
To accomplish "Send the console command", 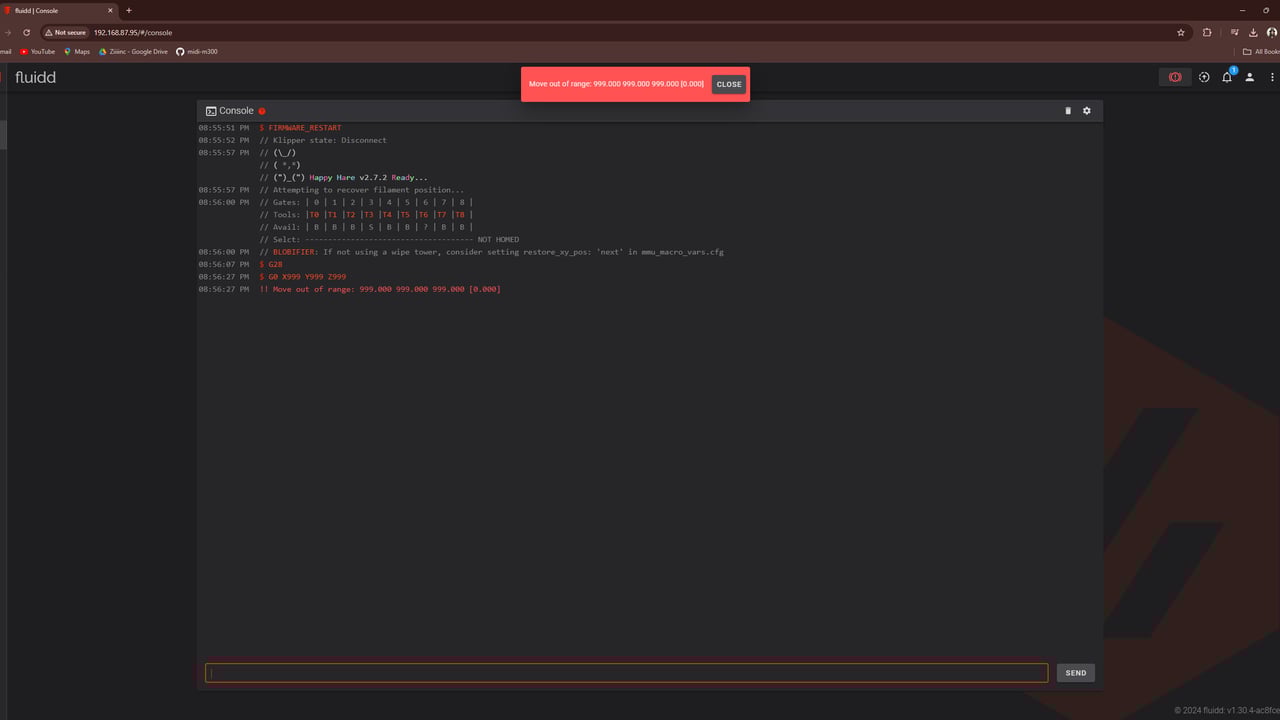I will [1075, 673].
